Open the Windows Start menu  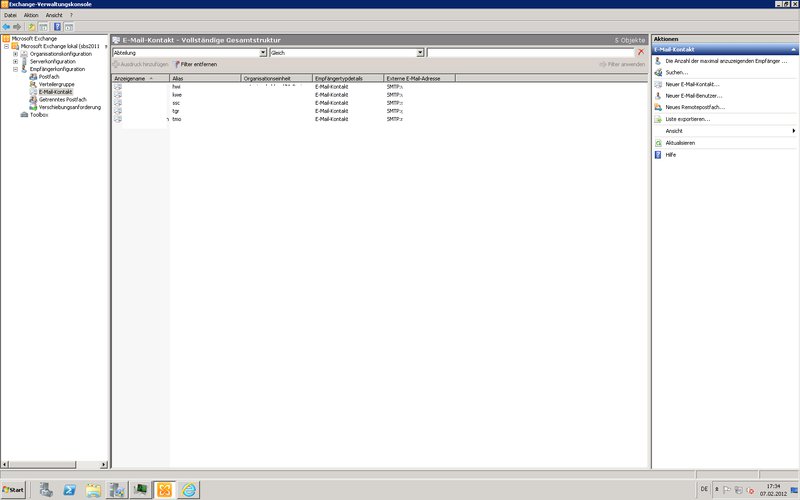[13, 490]
